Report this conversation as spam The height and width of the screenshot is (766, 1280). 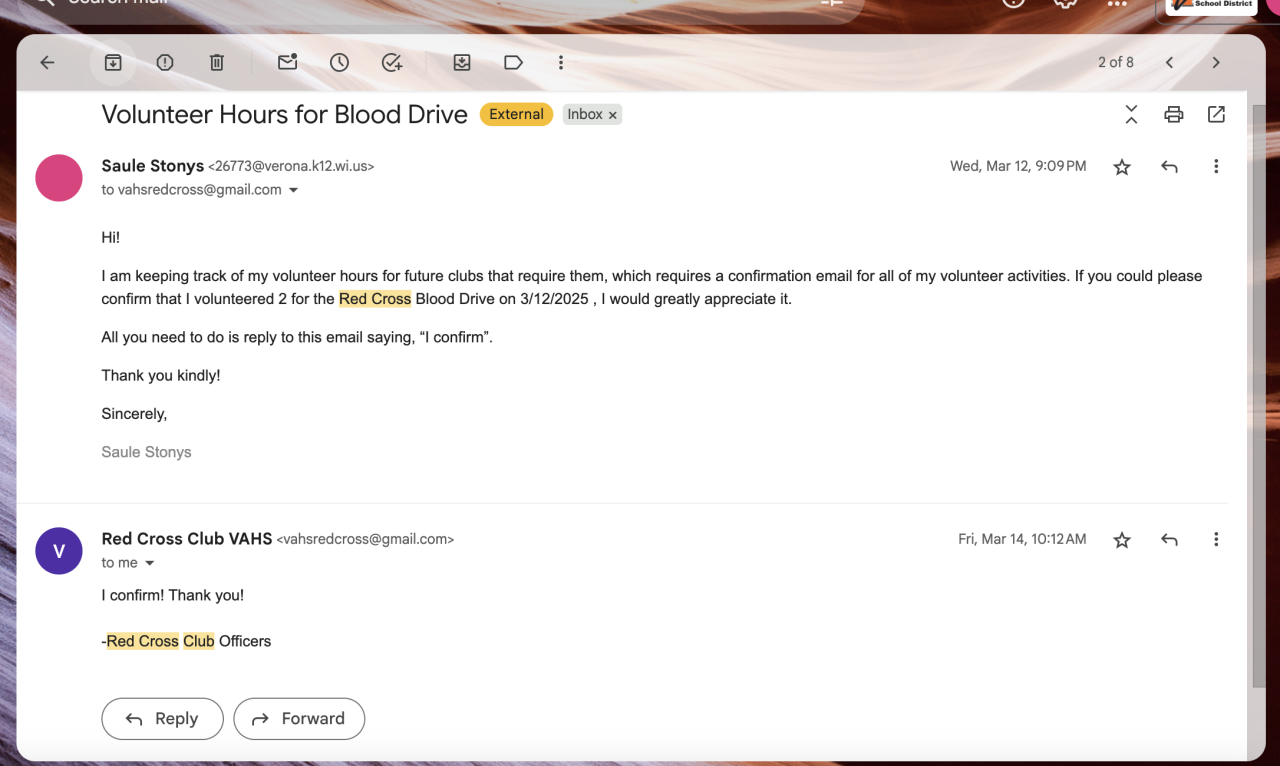(x=165, y=63)
